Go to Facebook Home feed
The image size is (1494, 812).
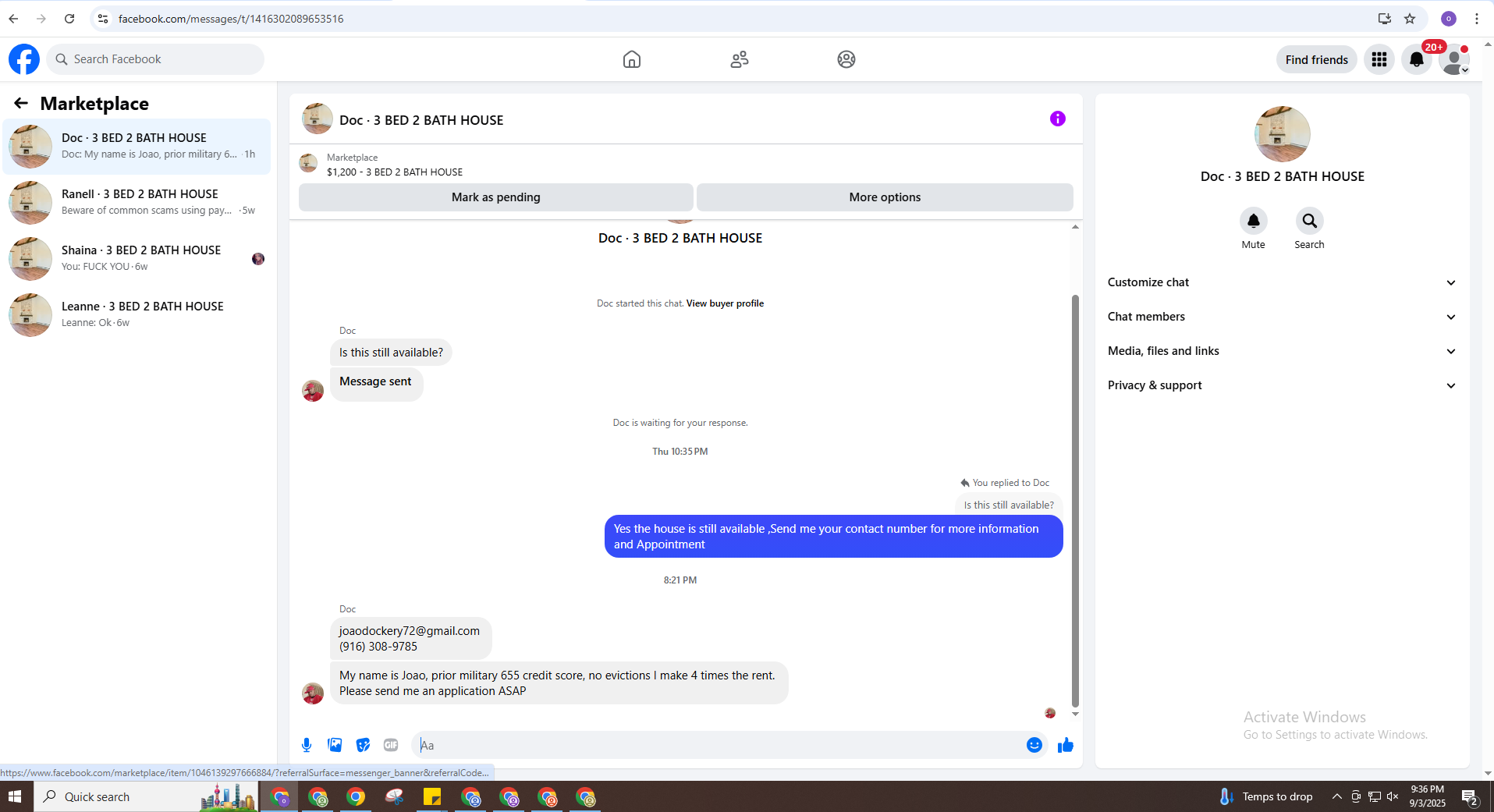tap(632, 59)
